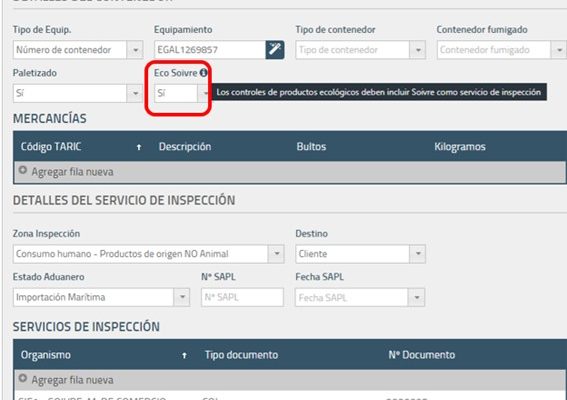Expand the Paletizado dropdown
Image resolution: width=567 pixels, height=400 pixels.
135,93
